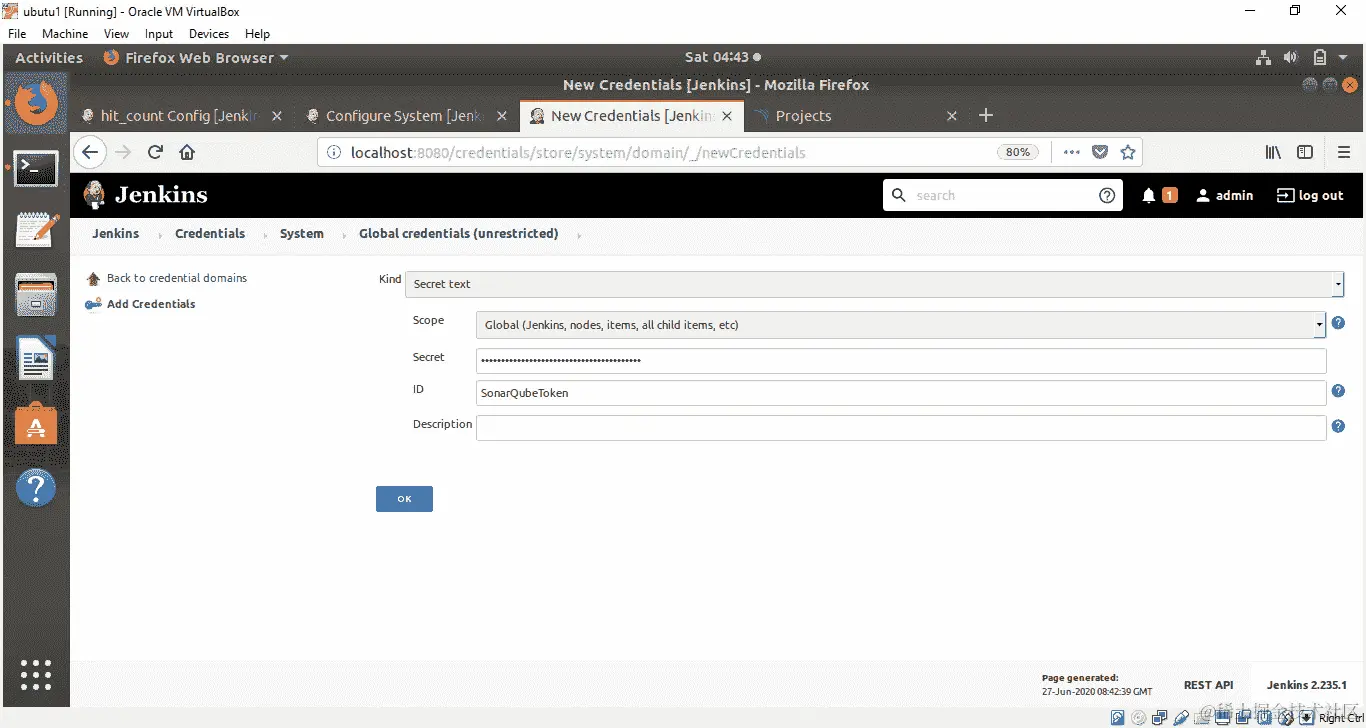The height and width of the screenshot is (728, 1366).
Task: Open Text Editor dock icon
Action: pos(36,230)
